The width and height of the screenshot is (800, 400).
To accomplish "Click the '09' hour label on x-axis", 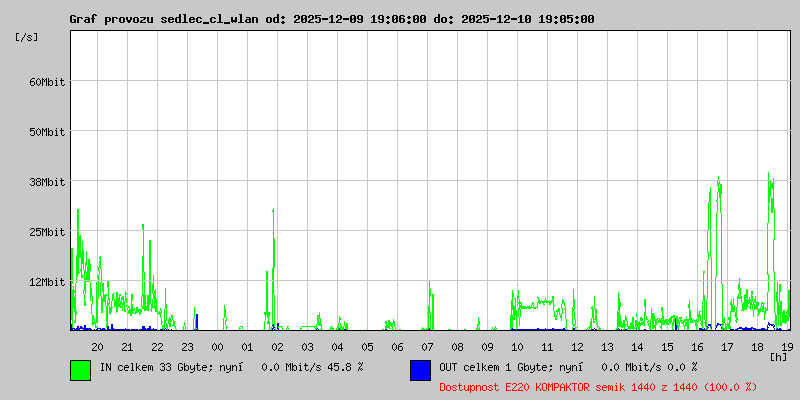I will coord(487,347).
